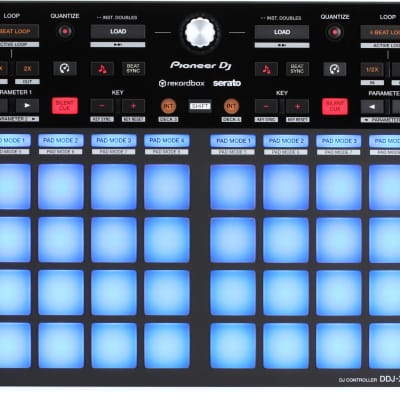Tap third-row pad under right deck PAD MODE 2
This screenshot has height=400, width=400.
pos(286,293)
